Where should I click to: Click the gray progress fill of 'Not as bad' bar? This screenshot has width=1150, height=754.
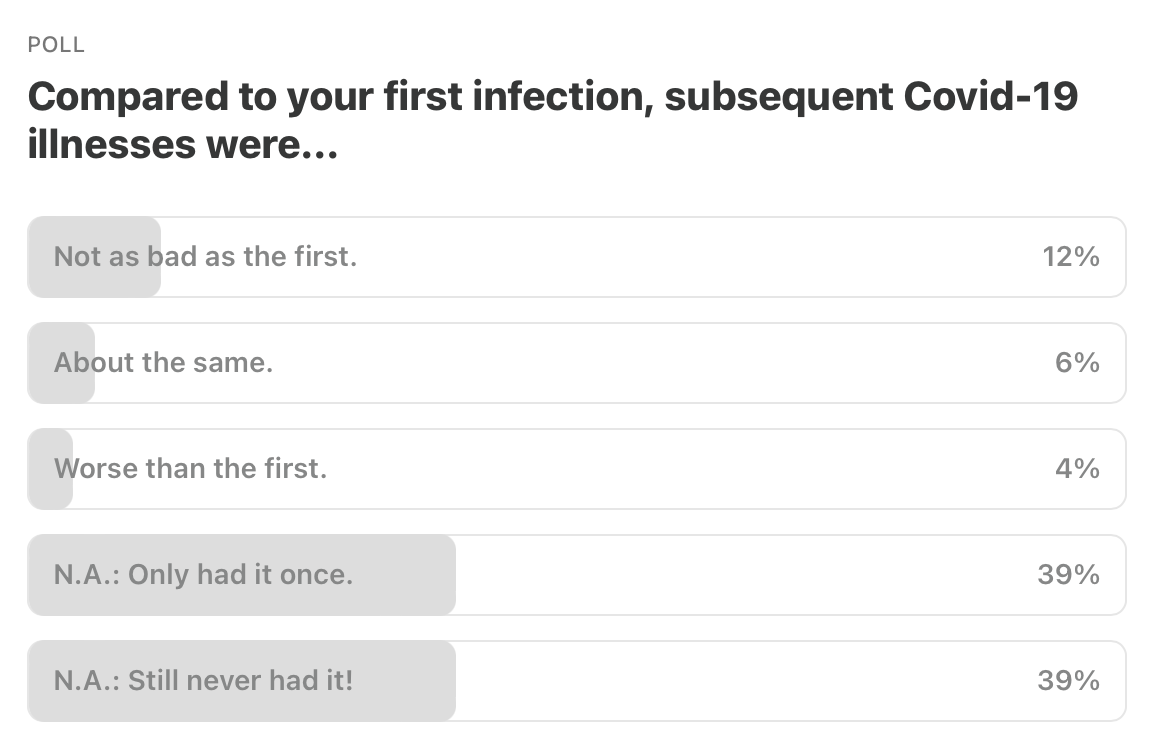(94, 257)
